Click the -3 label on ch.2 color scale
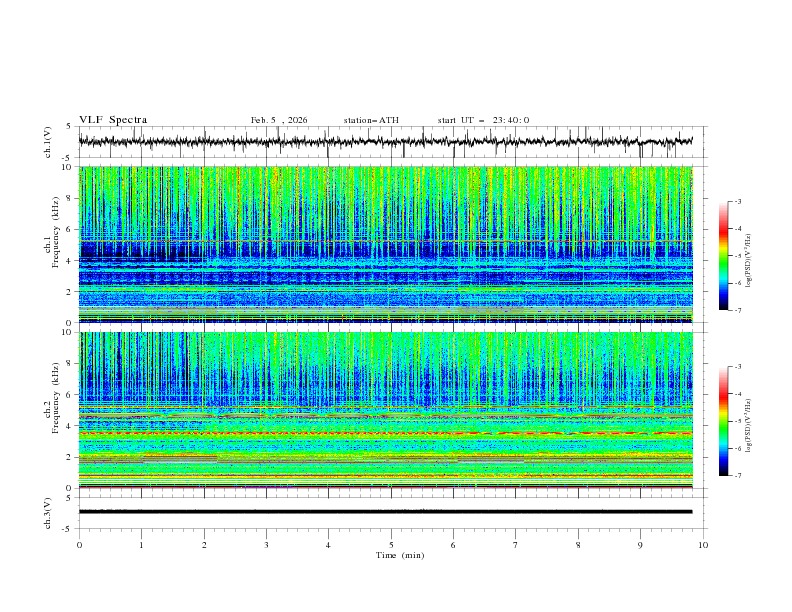792x612 pixels. pyautogui.click(x=738, y=367)
